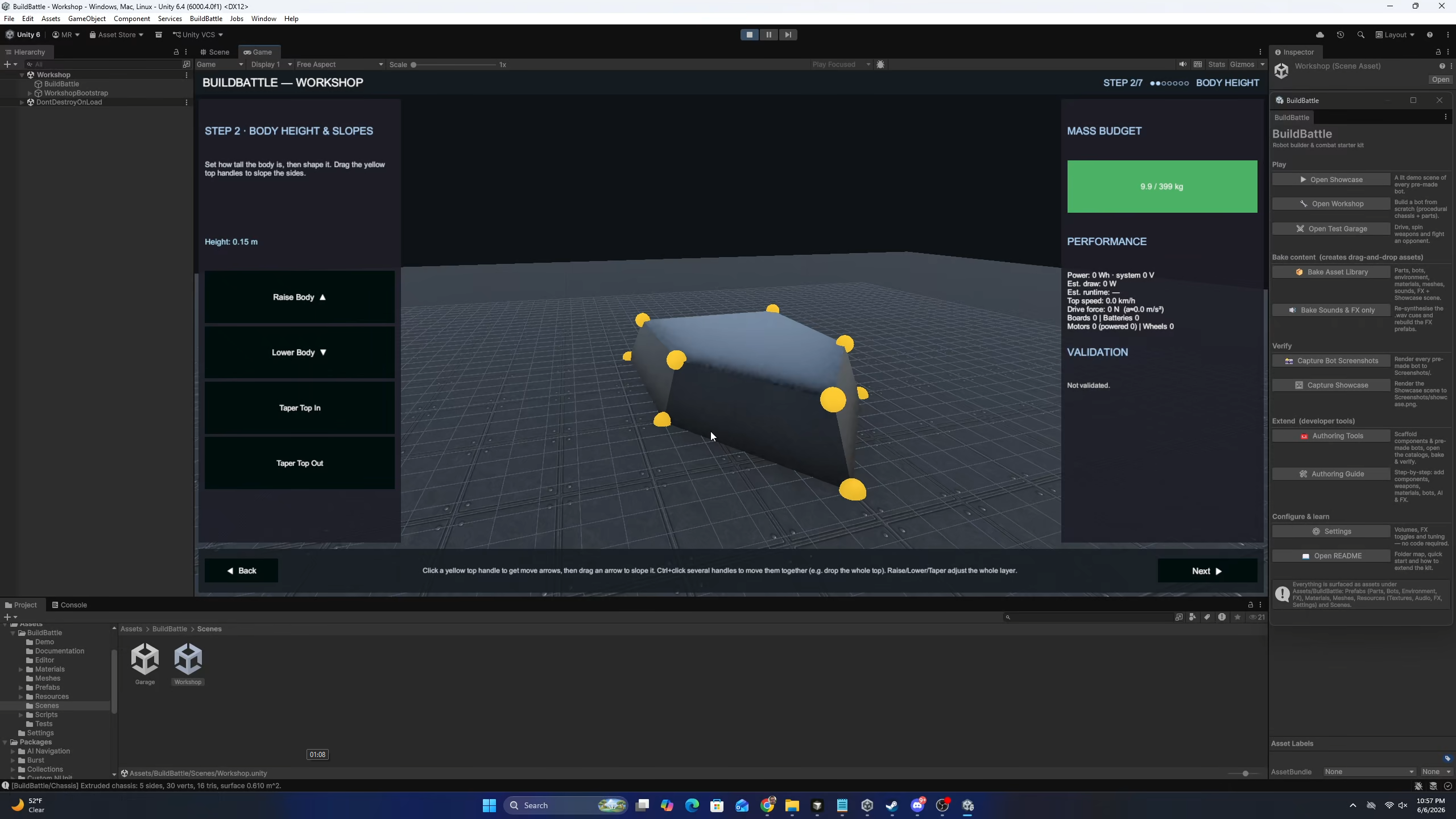Click the Next step button
This screenshot has height=819, width=1456.
click(1207, 570)
